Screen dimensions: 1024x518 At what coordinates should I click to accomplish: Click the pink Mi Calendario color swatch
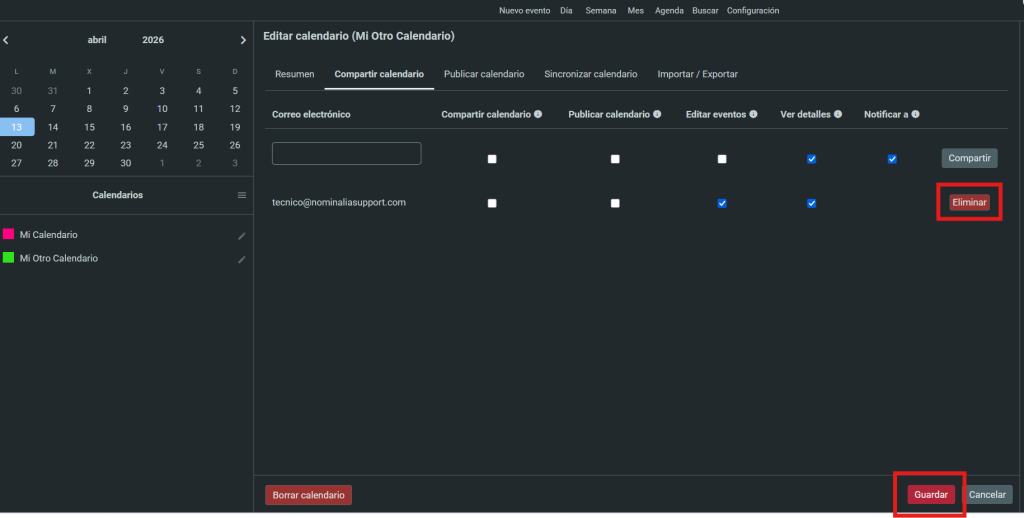(x=9, y=234)
